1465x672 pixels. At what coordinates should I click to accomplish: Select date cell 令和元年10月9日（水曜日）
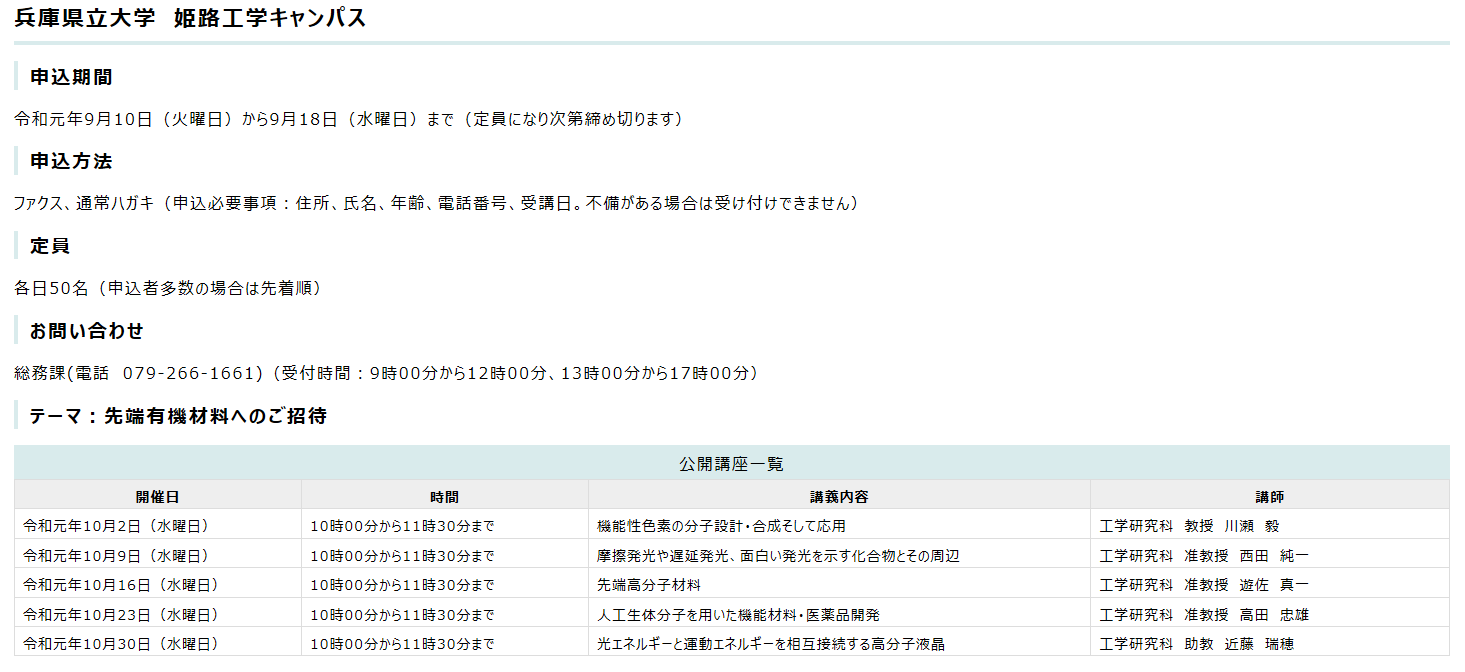158,555
